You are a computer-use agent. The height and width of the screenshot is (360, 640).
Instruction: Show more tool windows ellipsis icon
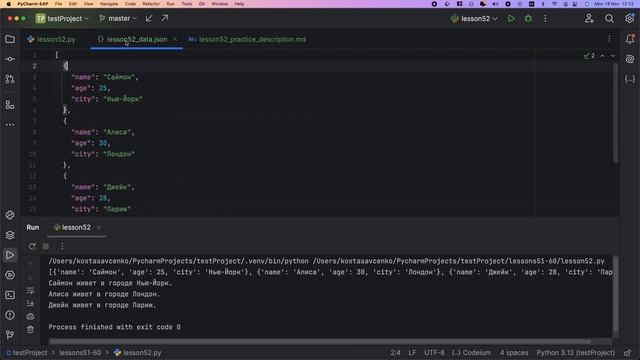click(x=10, y=124)
